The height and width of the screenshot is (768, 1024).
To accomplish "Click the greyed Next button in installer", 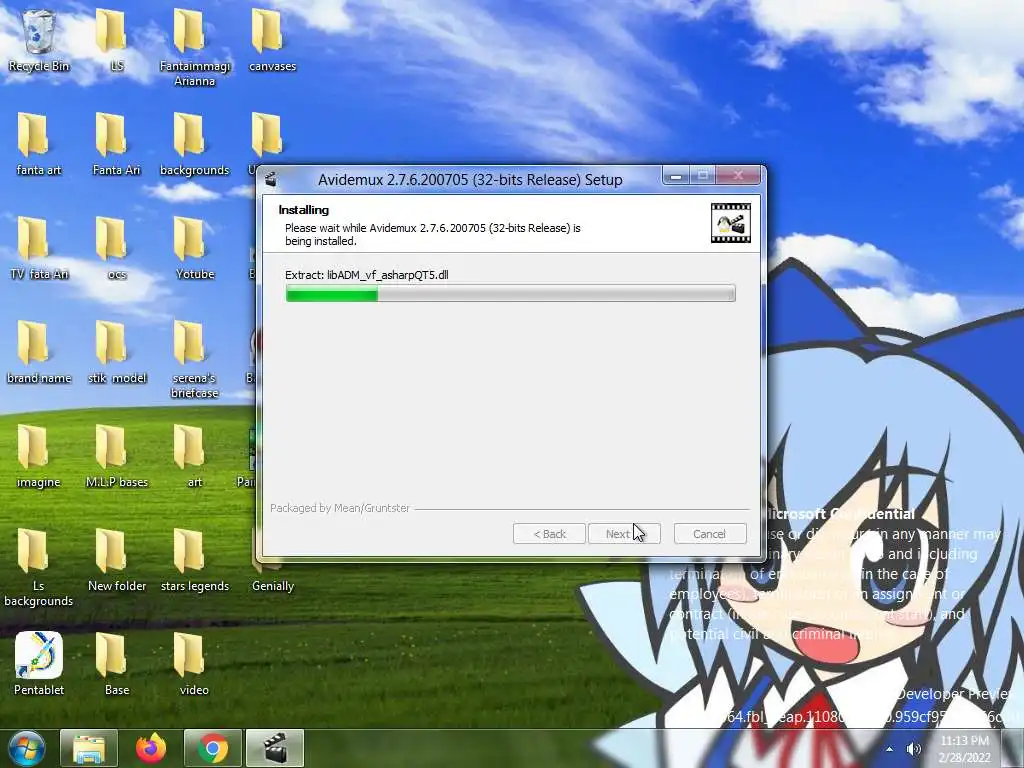I will click(x=624, y=534).
